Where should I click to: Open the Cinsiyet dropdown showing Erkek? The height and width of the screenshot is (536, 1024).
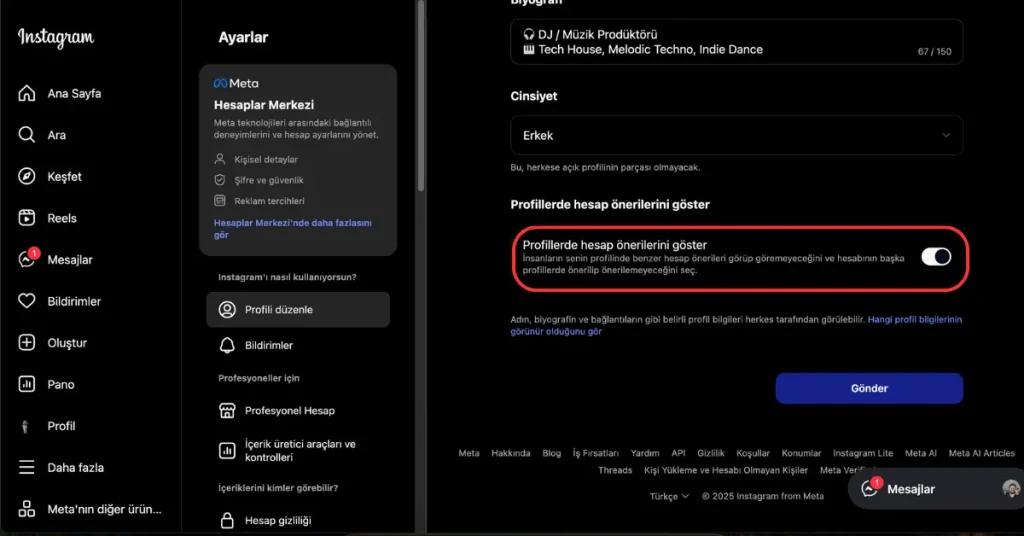736,135
